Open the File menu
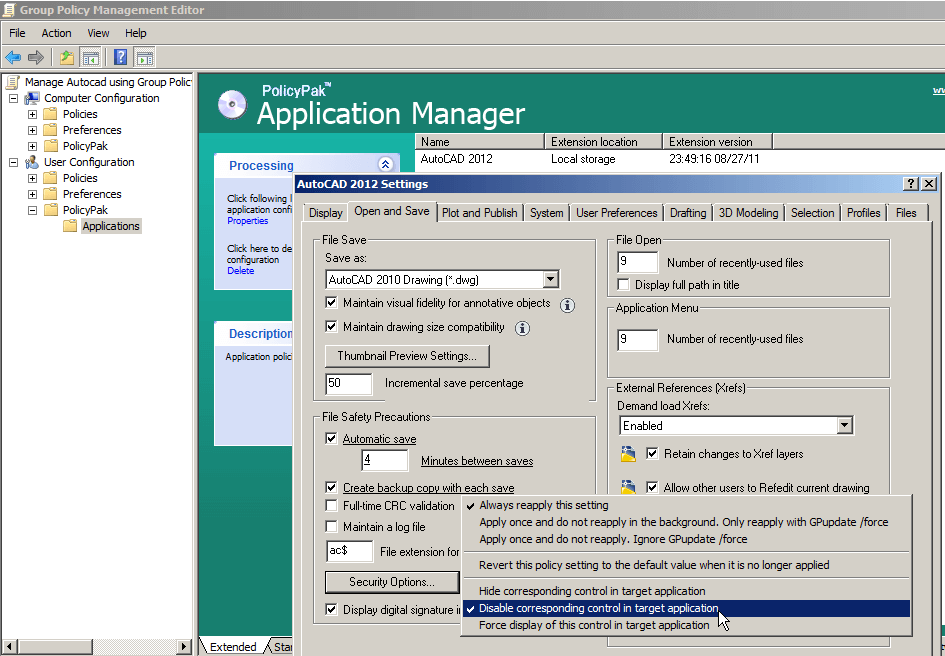Image resolution: width=945 pixels, height=656 pixels. (x=17, y=33)
